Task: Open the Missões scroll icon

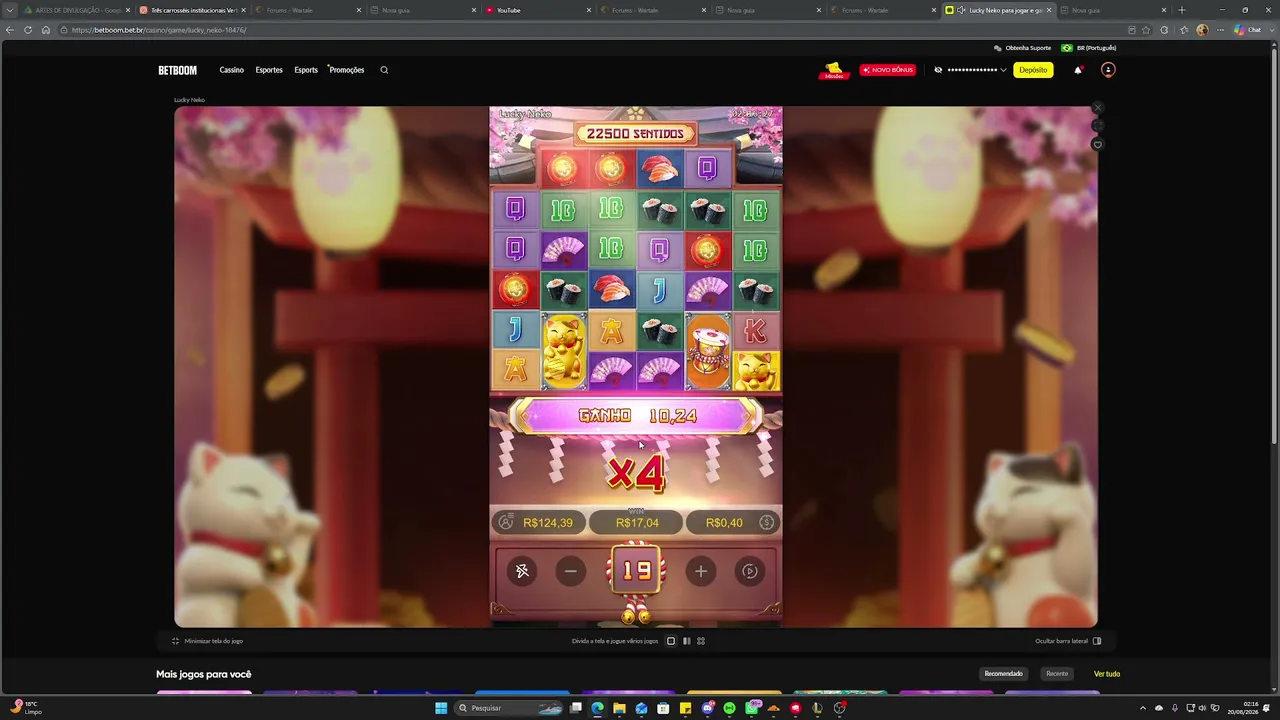Action: pyautogui.click(x=834, y=70)
